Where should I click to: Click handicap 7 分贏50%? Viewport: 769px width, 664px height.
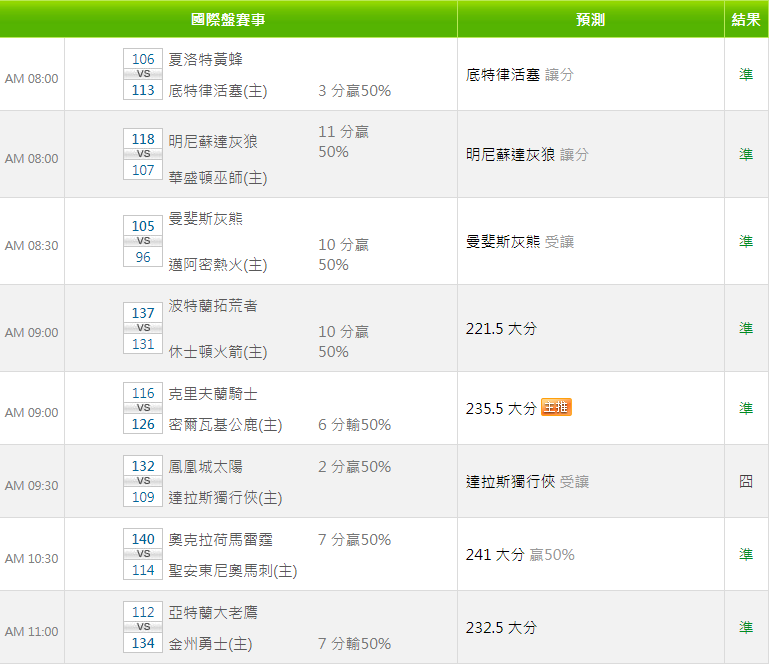coord(355,540)
